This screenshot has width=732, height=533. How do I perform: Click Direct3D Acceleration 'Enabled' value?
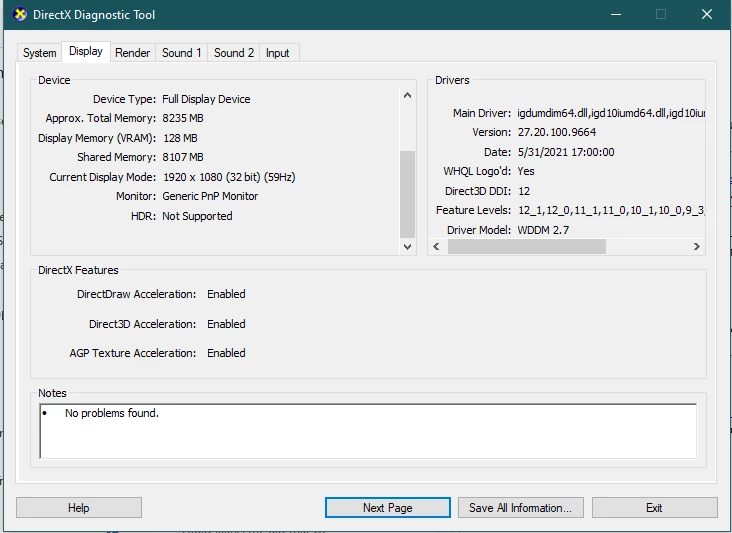tap(226, 324)
